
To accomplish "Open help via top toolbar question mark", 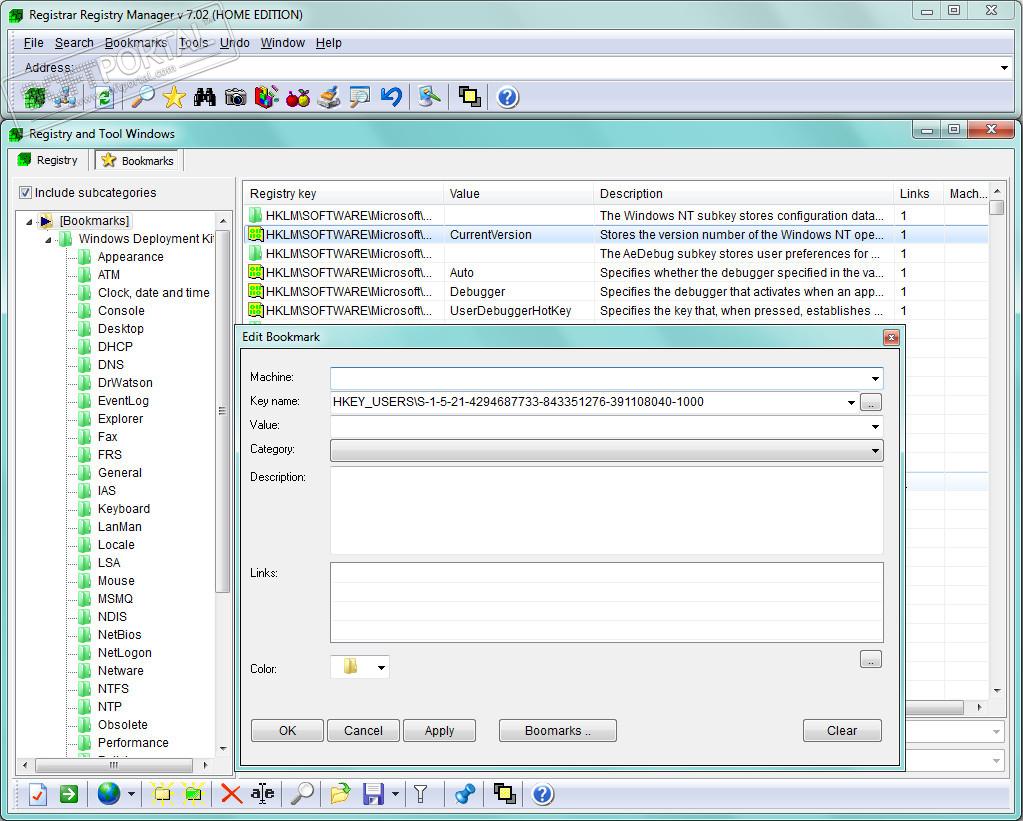I will coord(508,97).
